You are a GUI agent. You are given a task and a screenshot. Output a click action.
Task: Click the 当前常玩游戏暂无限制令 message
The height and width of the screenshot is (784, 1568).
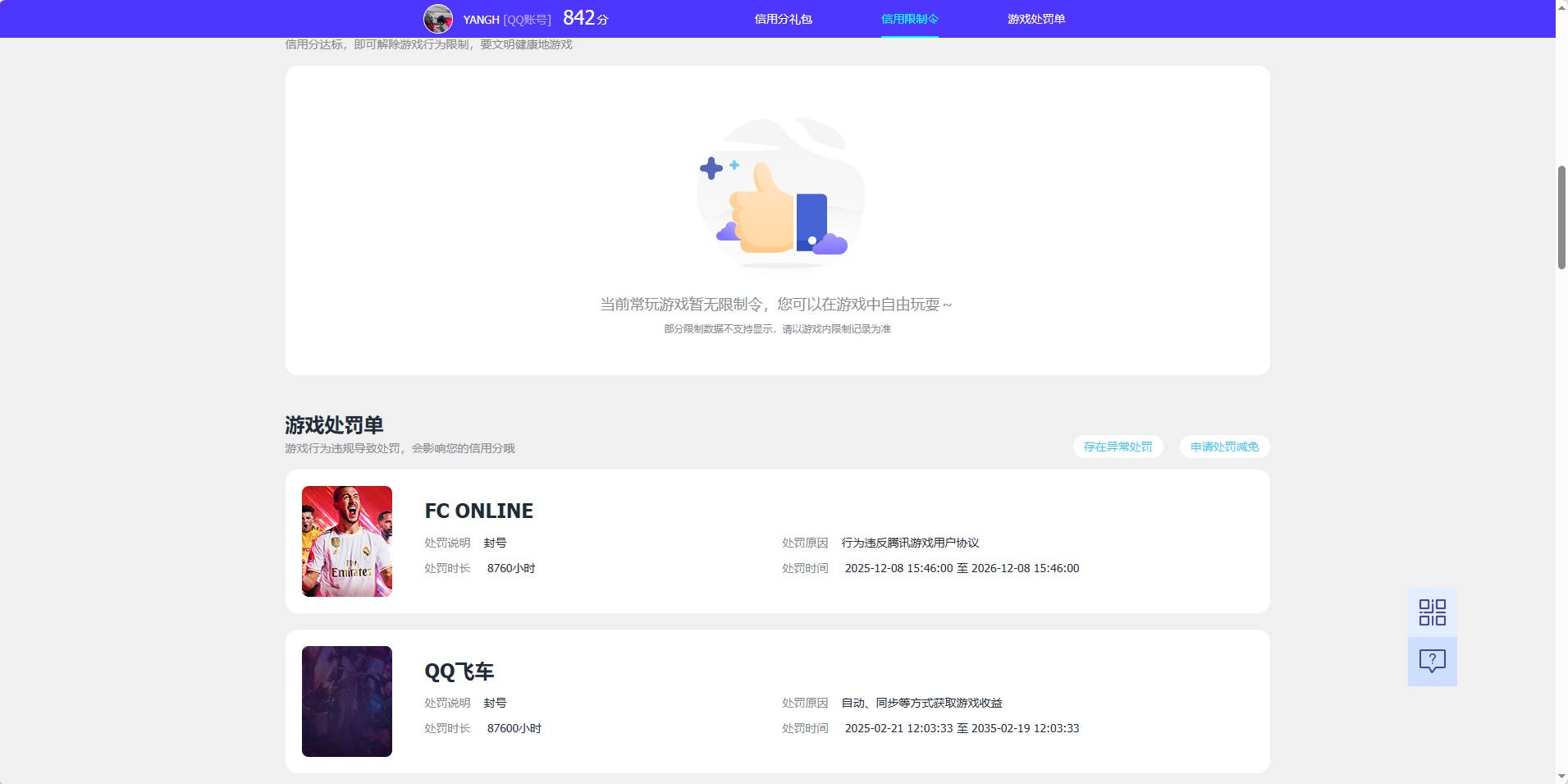776,305
